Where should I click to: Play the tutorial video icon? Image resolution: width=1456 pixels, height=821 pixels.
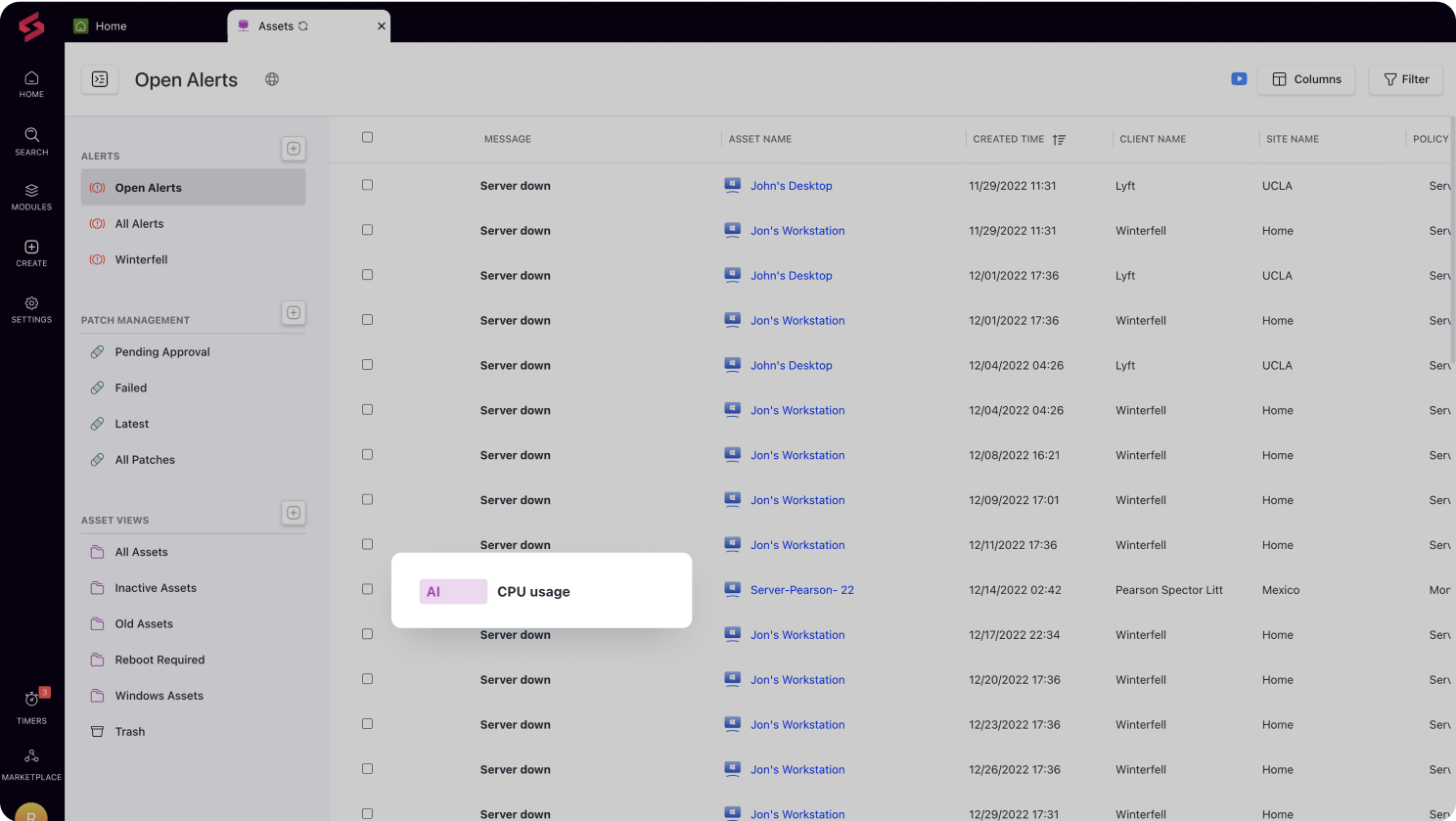(1239, 79)
